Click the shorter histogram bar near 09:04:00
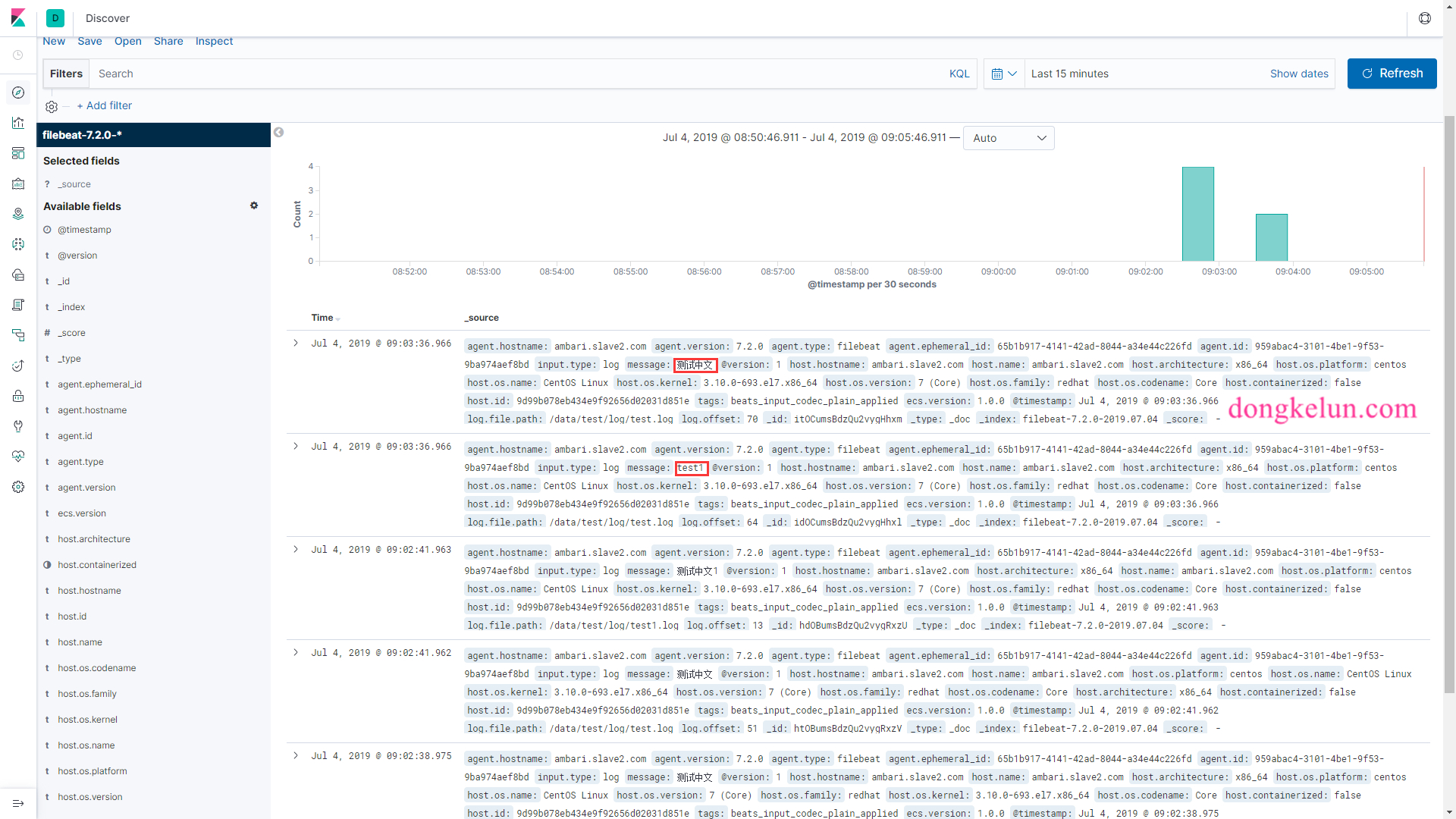 tap(1272, 237)
